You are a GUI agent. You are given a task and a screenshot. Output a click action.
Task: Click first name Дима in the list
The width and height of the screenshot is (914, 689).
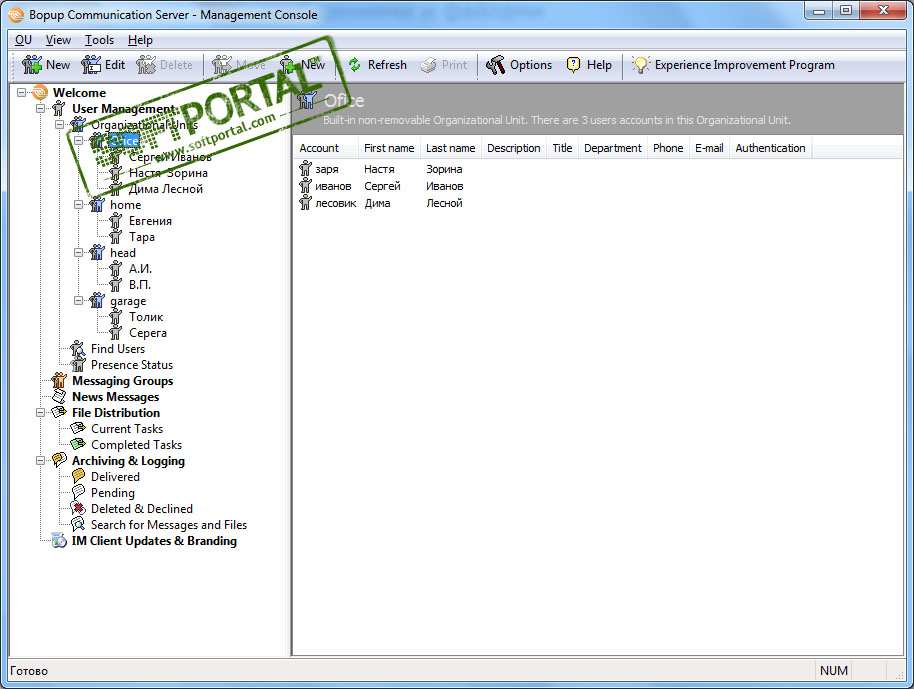378,203
